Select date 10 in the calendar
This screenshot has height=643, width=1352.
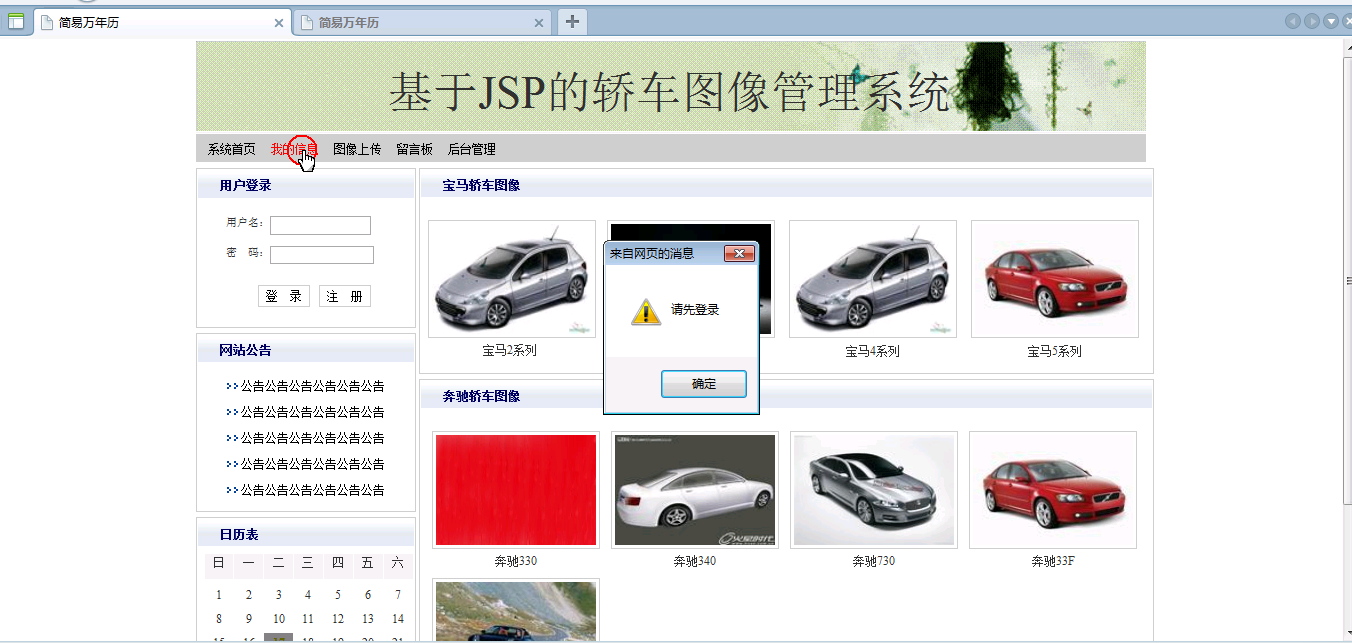click(279, 619)
